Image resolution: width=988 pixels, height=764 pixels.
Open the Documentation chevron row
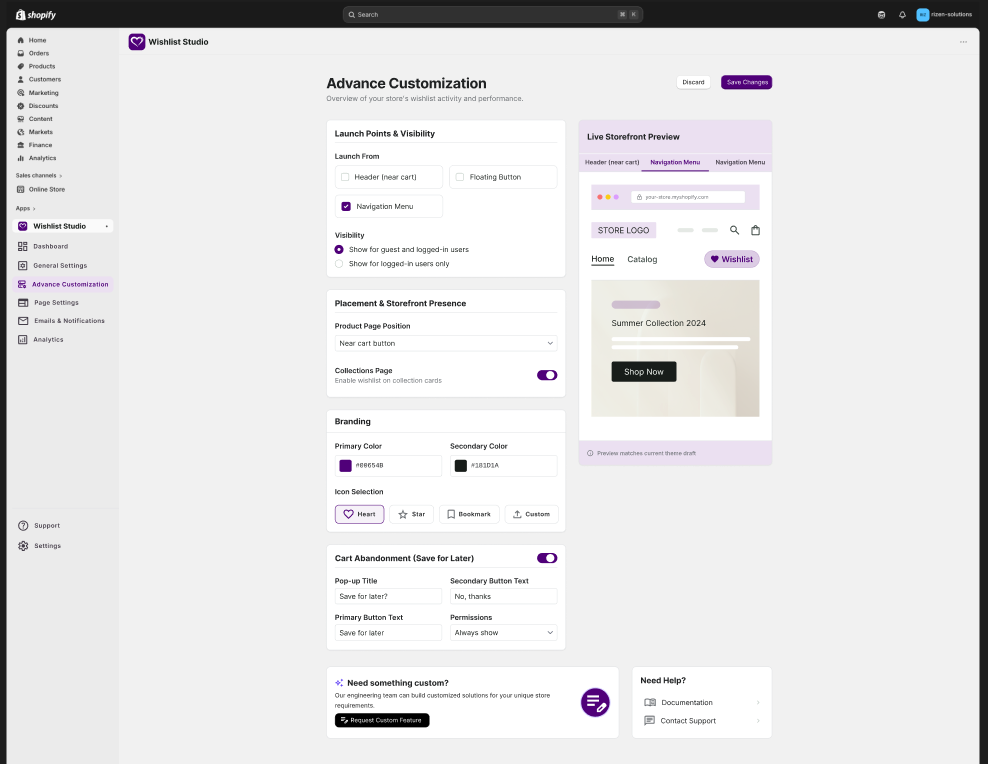tap(702, 702)
